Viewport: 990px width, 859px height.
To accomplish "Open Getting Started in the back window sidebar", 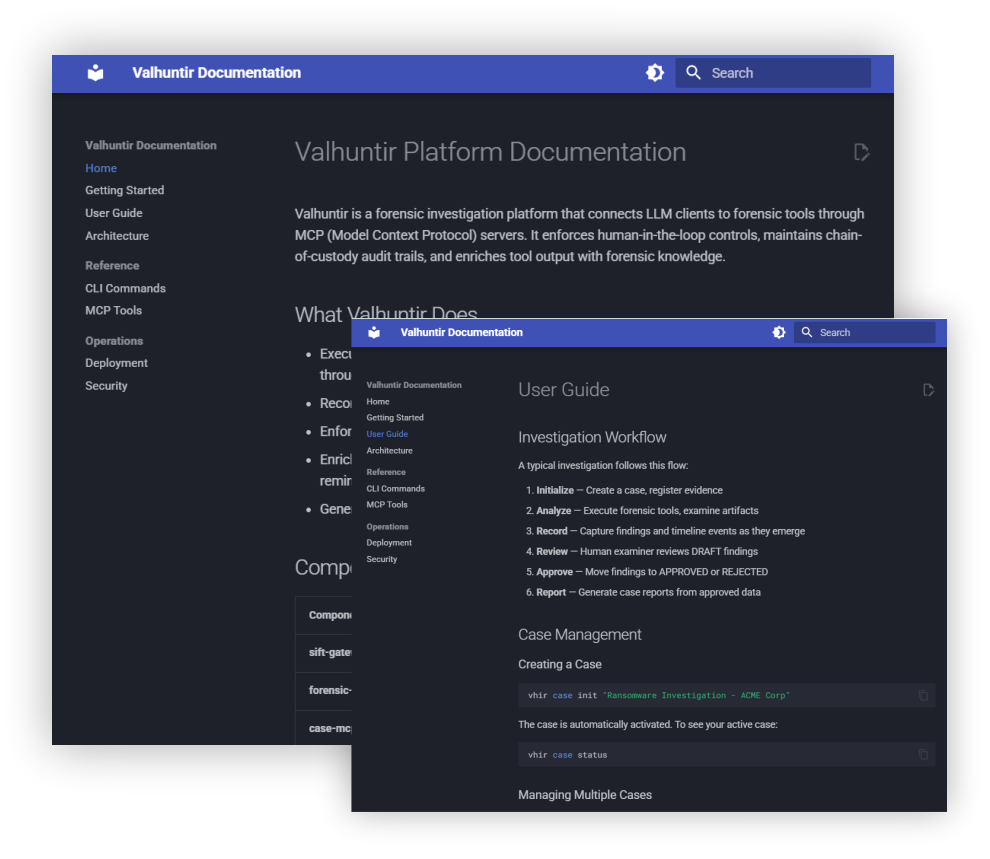I will point(124,190).
